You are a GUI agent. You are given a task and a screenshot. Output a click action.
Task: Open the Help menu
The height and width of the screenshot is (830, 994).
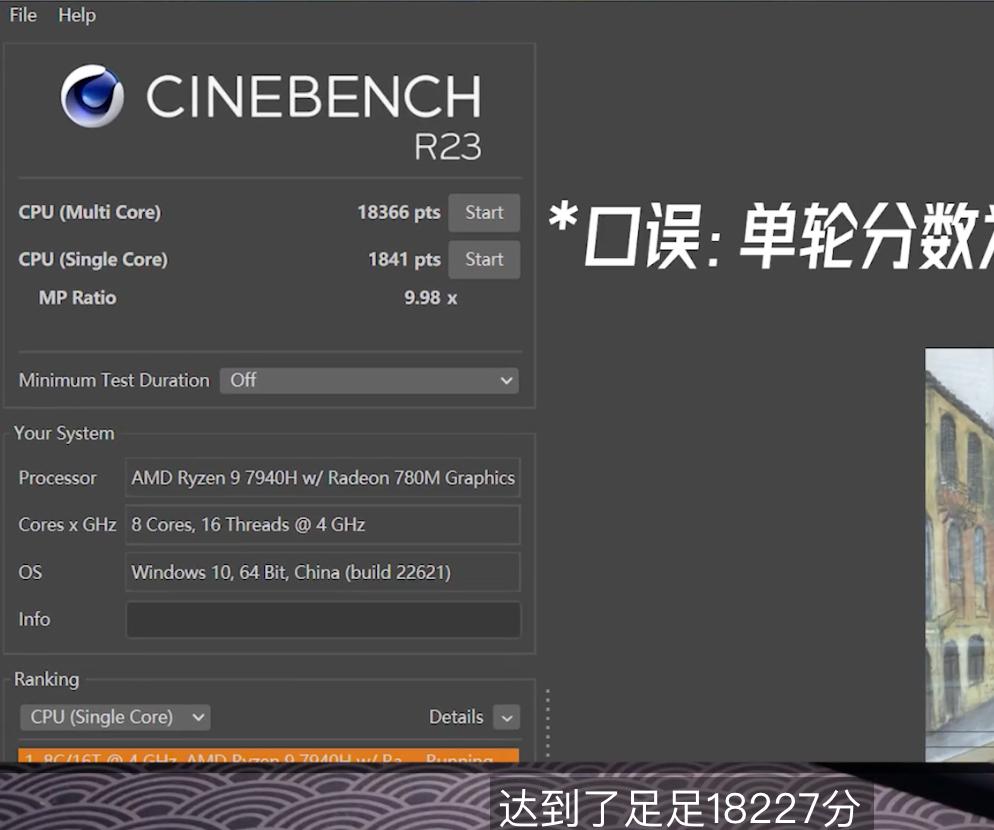click(x=77, y=14)
